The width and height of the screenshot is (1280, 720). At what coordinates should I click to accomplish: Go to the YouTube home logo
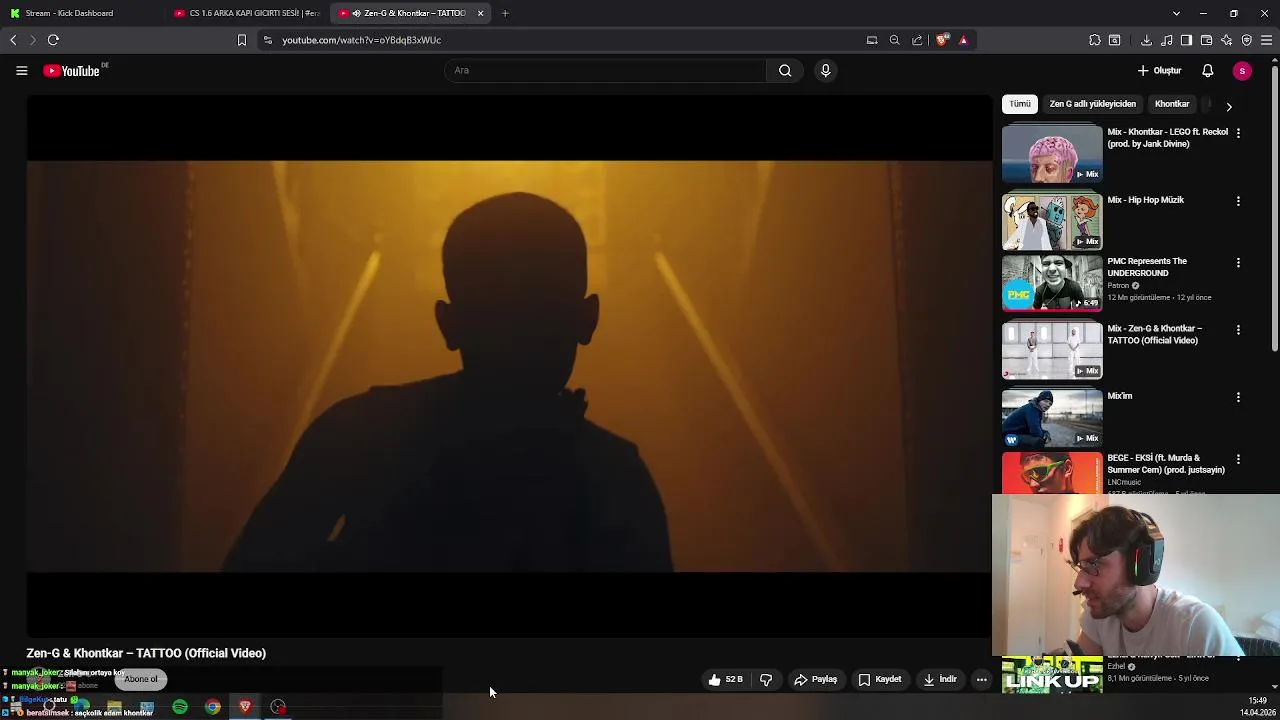click(71, 71)
